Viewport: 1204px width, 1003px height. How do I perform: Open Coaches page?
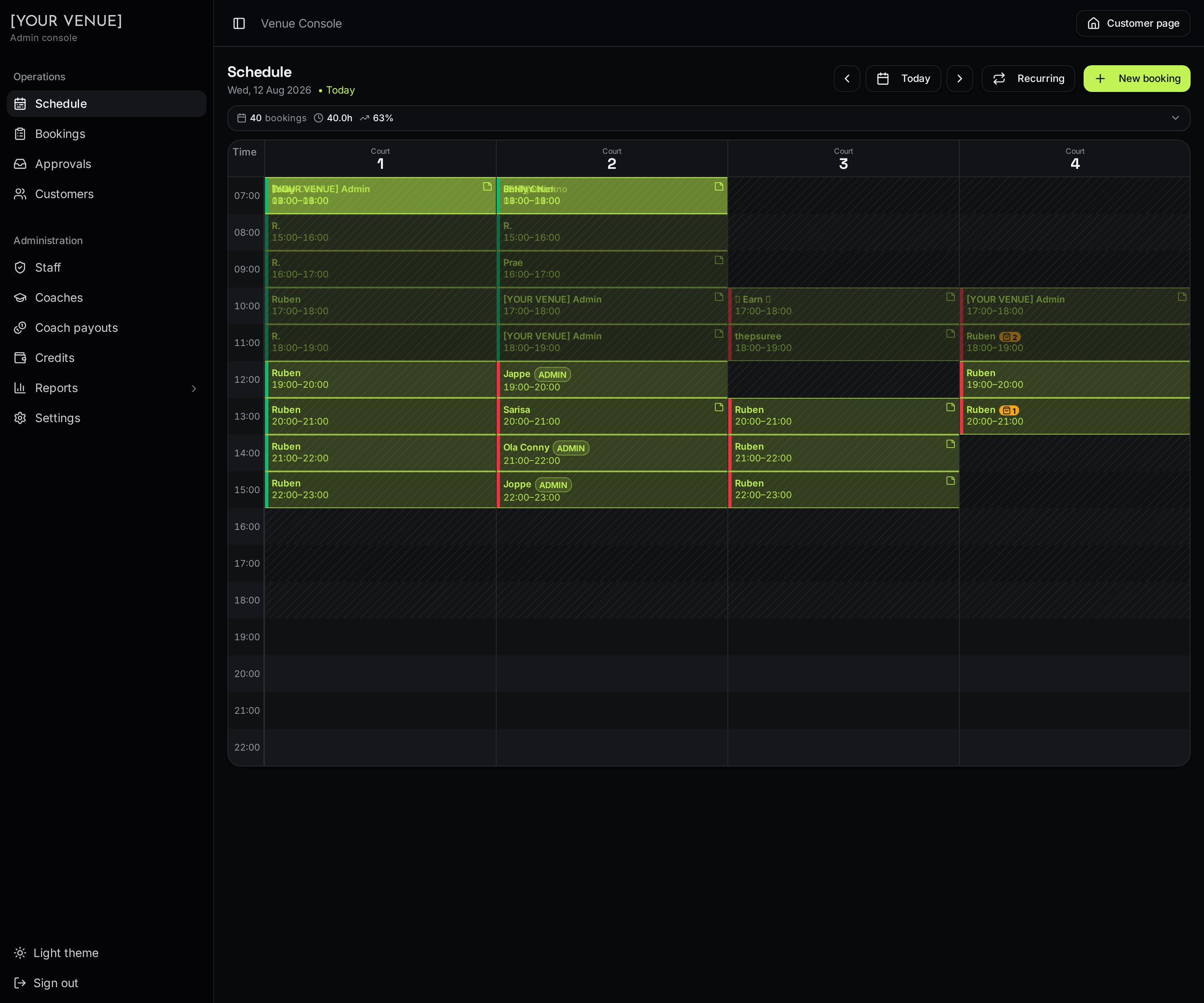point(107,298)
